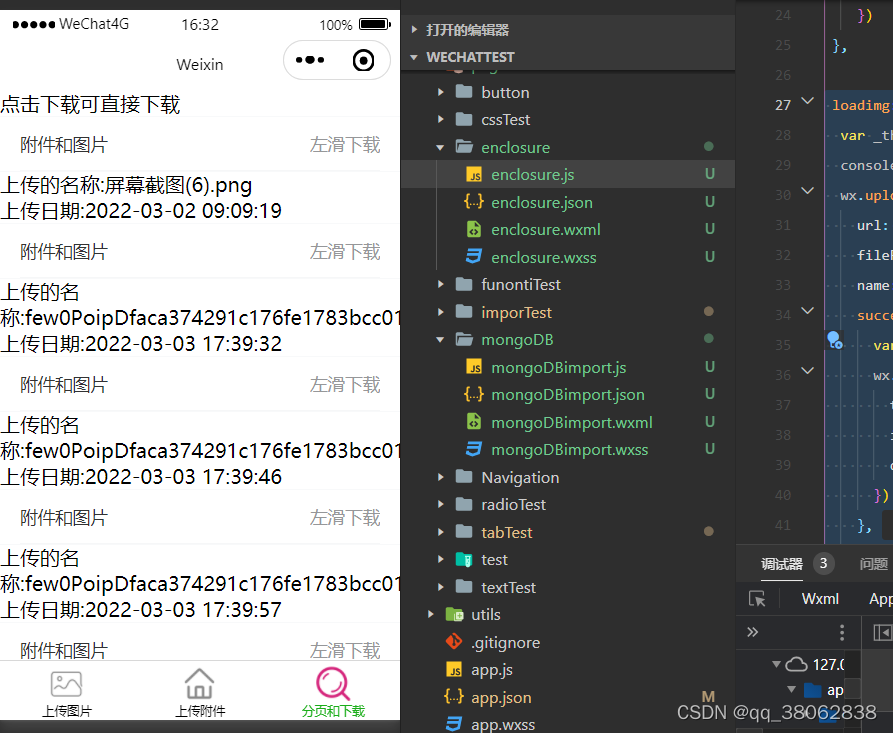Click the breakpoint hint icon at line 35
Viewport: 893px width, 733px height.
(834, 340)
